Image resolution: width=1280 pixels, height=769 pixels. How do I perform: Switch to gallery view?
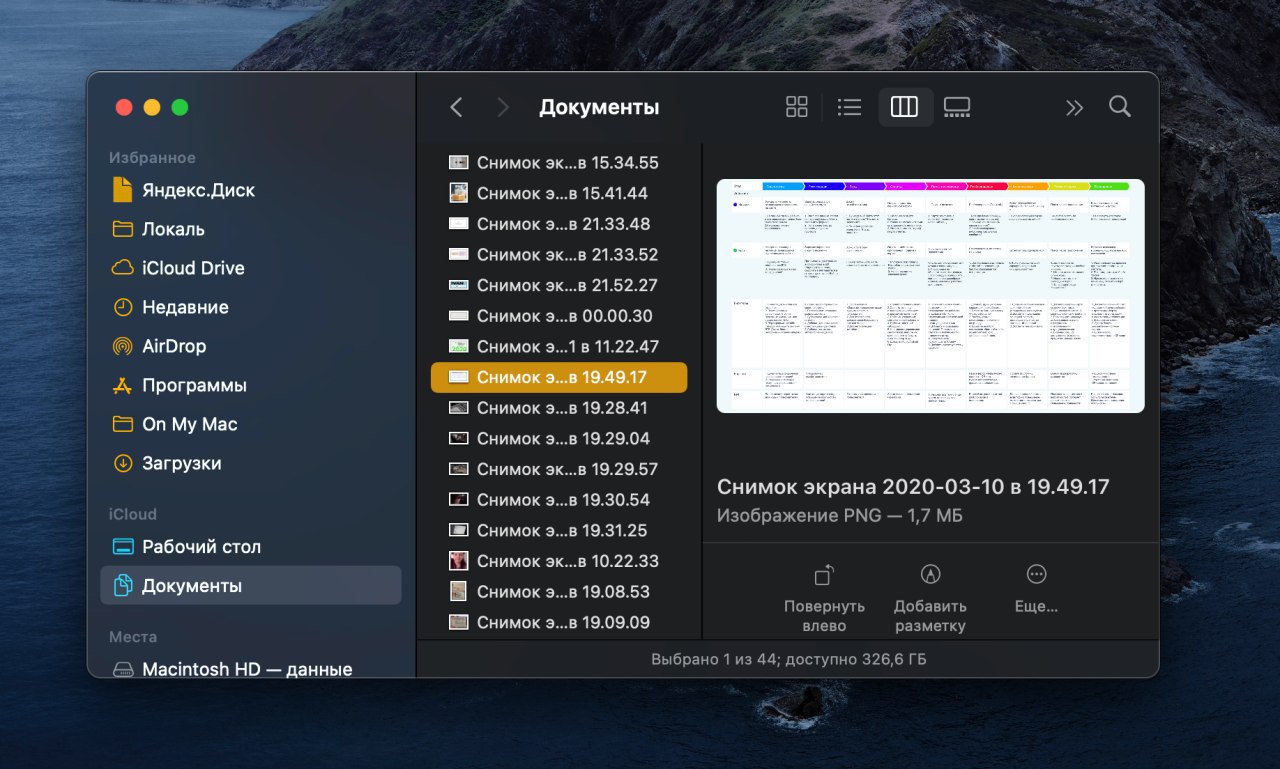click(x=957, y=107)
